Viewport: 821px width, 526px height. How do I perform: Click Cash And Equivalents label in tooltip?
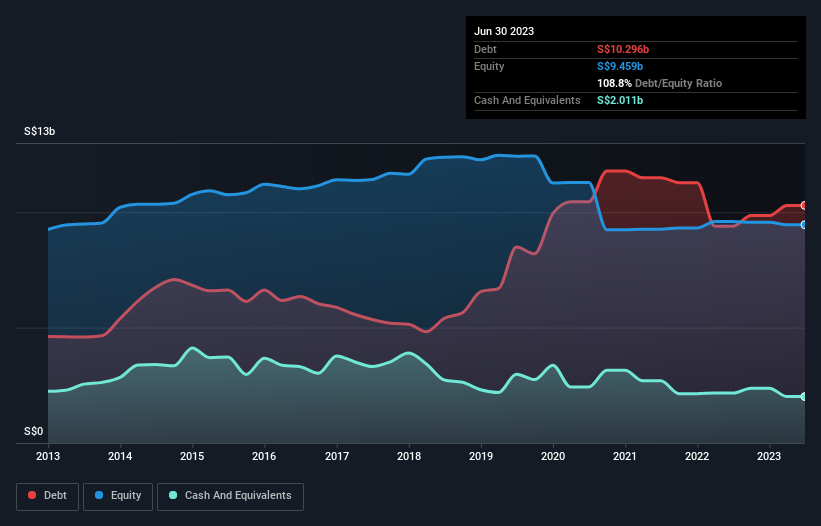click(527, 100)
